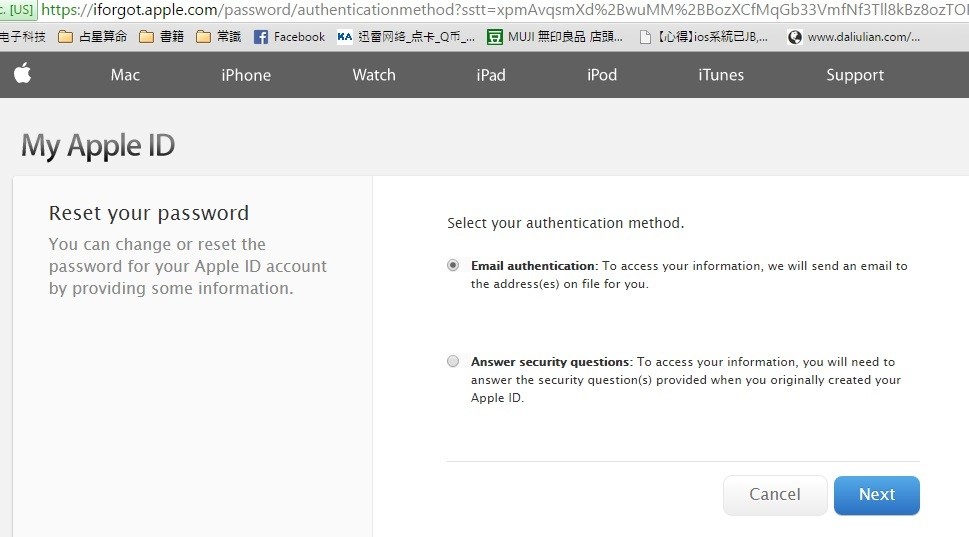
Task: Open Mac in navigation bar
Action: point(125,75)
